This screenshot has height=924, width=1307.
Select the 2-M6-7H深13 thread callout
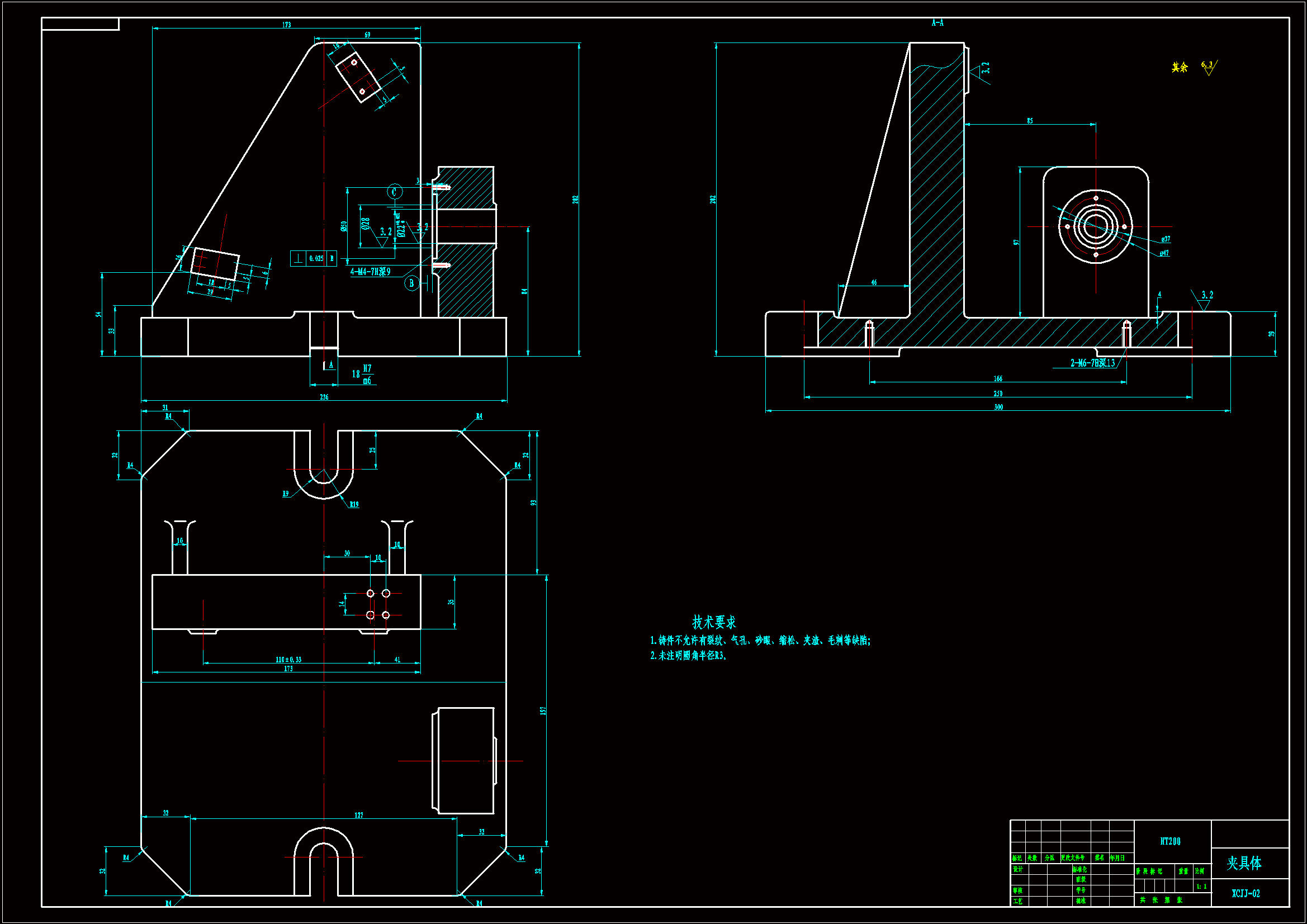1092,363
